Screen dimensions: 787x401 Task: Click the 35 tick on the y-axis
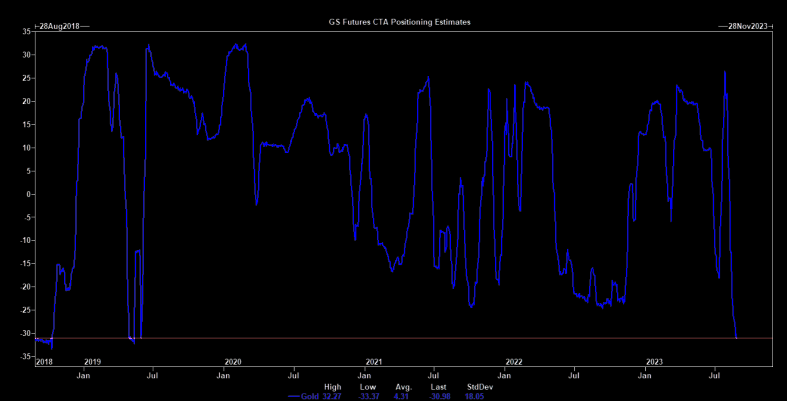point(27,32)
